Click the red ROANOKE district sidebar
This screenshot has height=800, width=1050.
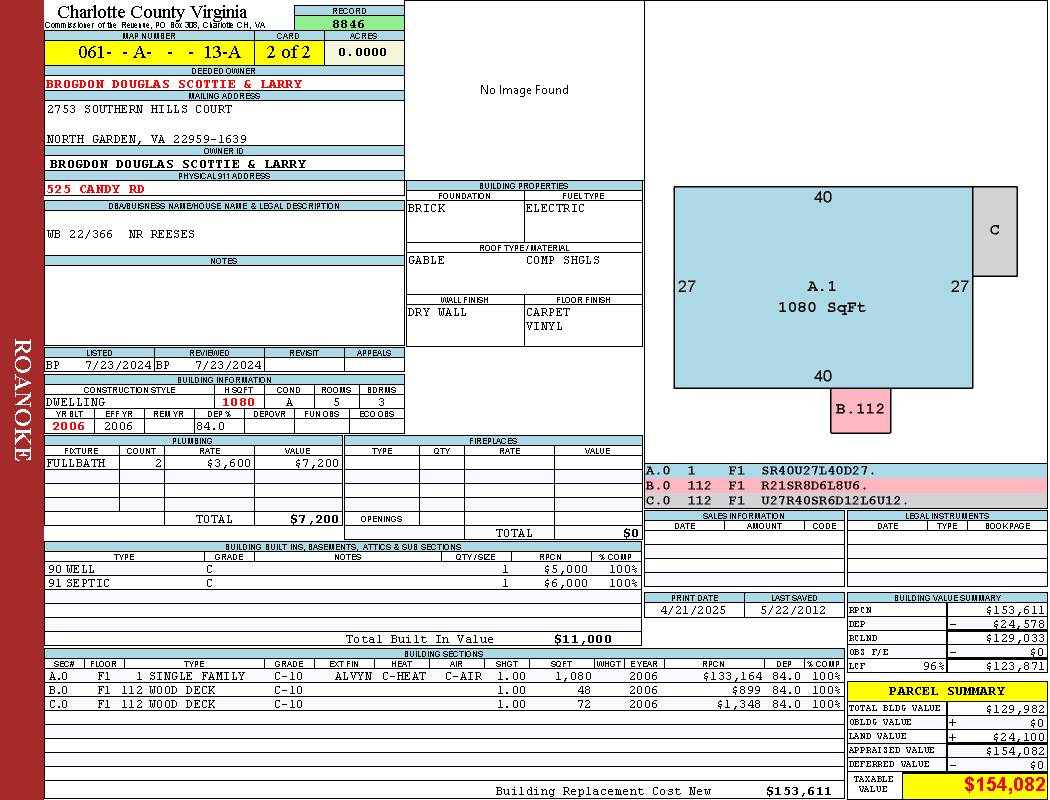click(22, 400)
